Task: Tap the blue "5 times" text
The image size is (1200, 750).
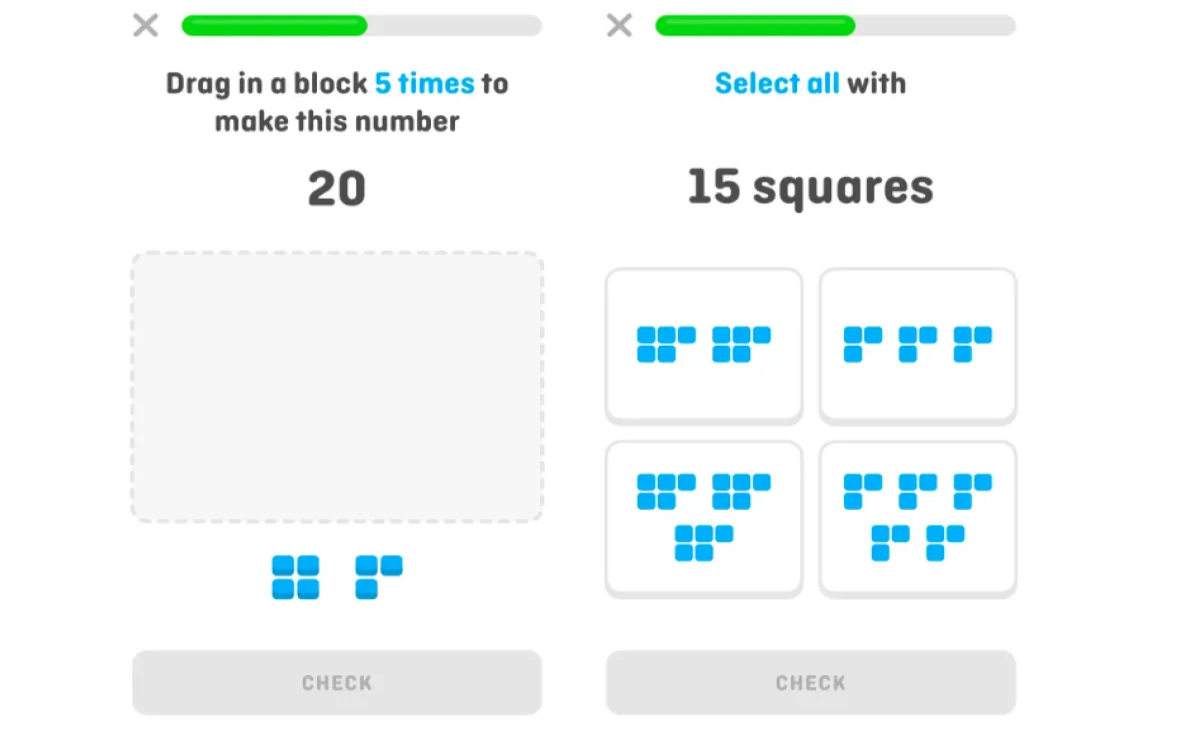Action: point(424,83)
